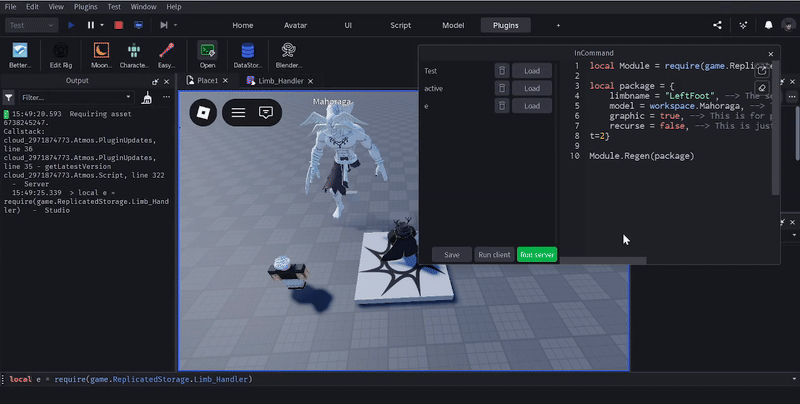Click the eraser clear icon in InCommand
The width and height of the screenshot is (800, 404).
pos(762,88)
